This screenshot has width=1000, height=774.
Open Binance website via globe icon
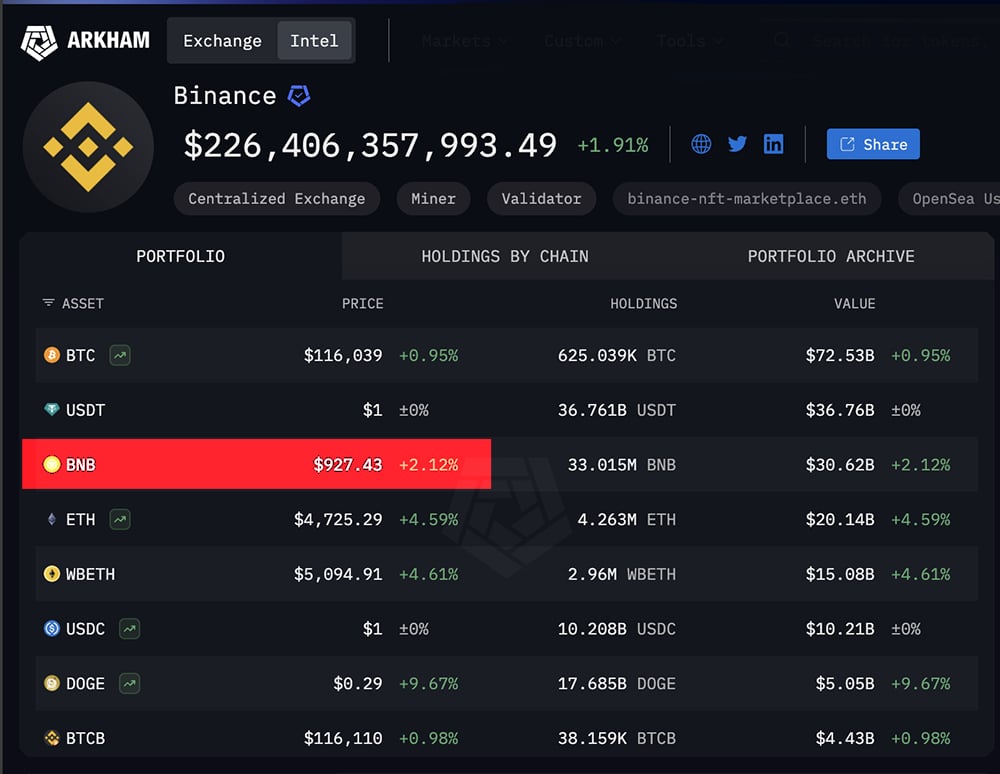pos(701,144)
